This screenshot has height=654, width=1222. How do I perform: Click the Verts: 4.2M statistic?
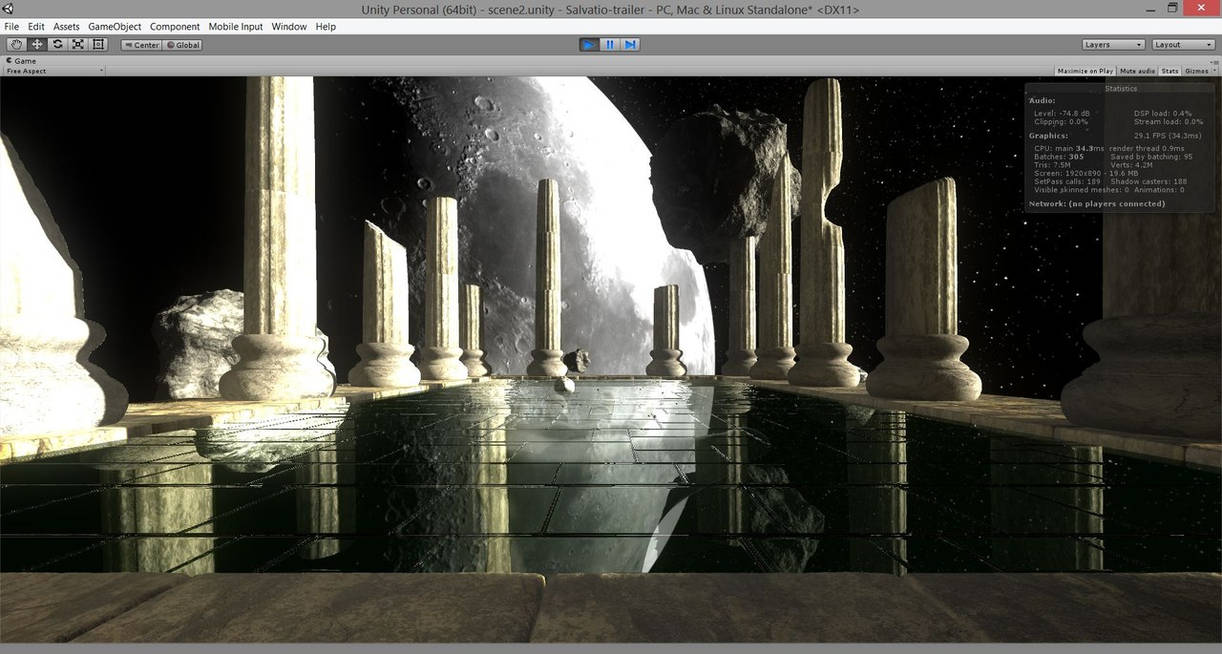[x=1131, y=165]
